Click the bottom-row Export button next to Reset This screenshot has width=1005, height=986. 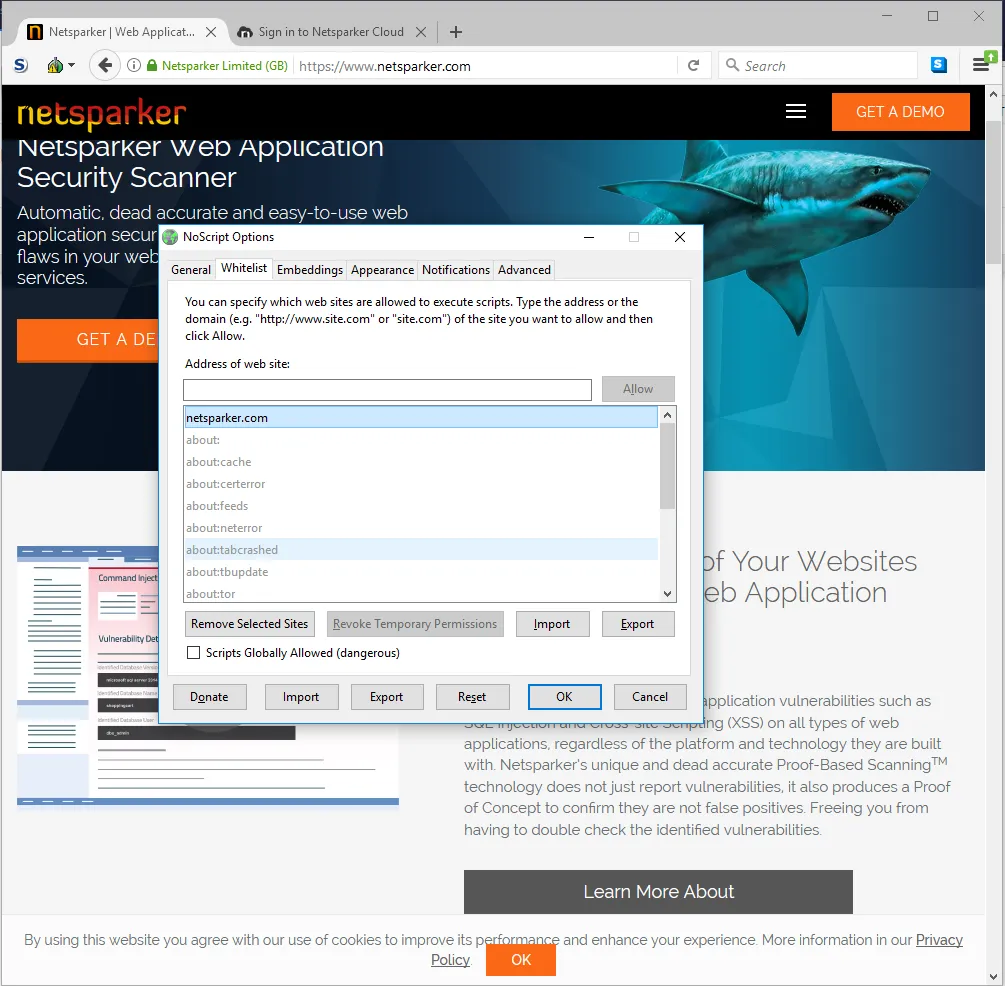click(x=387, y=697)
